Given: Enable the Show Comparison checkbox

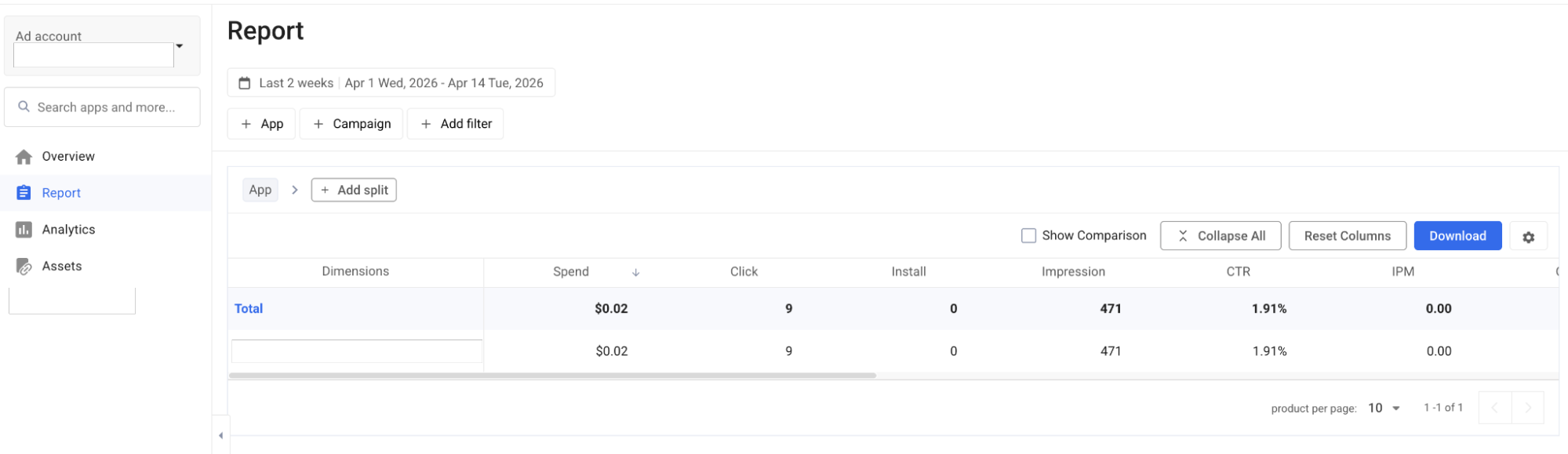Looking at the screenshot, I should click(1028, 236).
